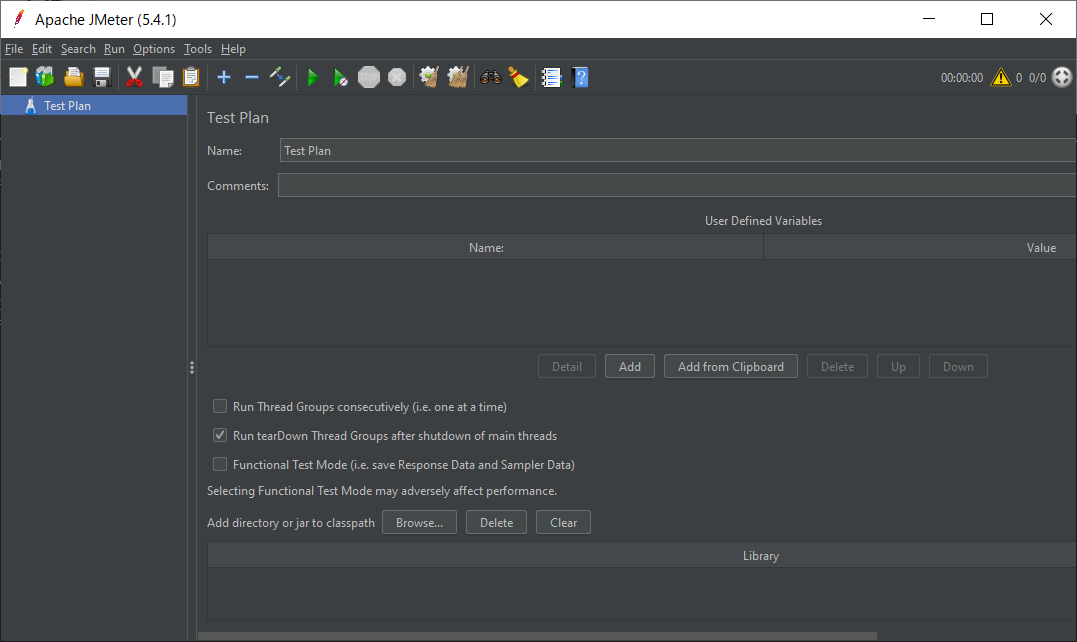Screen dimensions: 1077x642
Task: Close the Apache JMeter window
Action: 1045,19
